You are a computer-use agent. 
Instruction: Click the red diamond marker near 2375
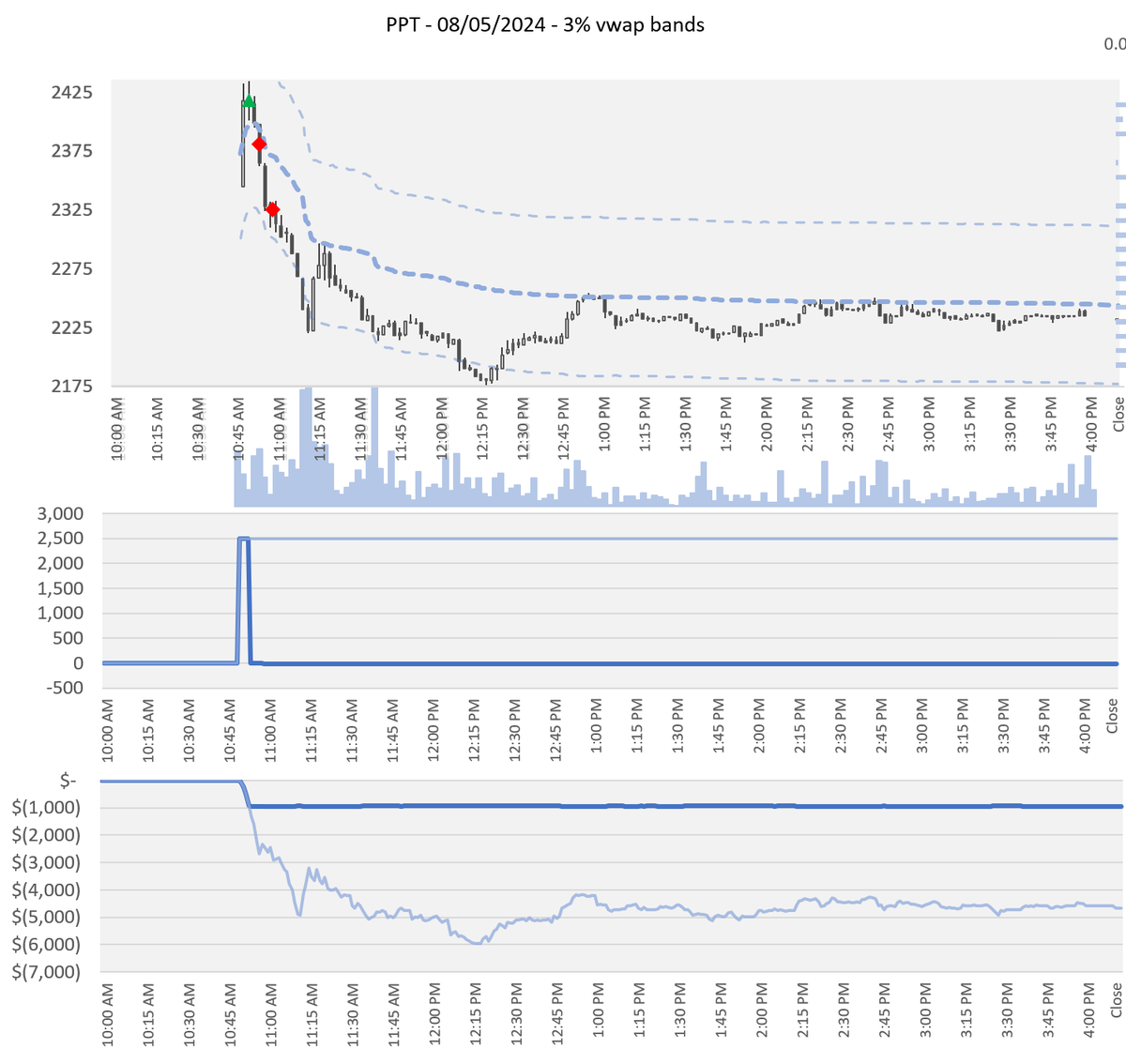260,144
